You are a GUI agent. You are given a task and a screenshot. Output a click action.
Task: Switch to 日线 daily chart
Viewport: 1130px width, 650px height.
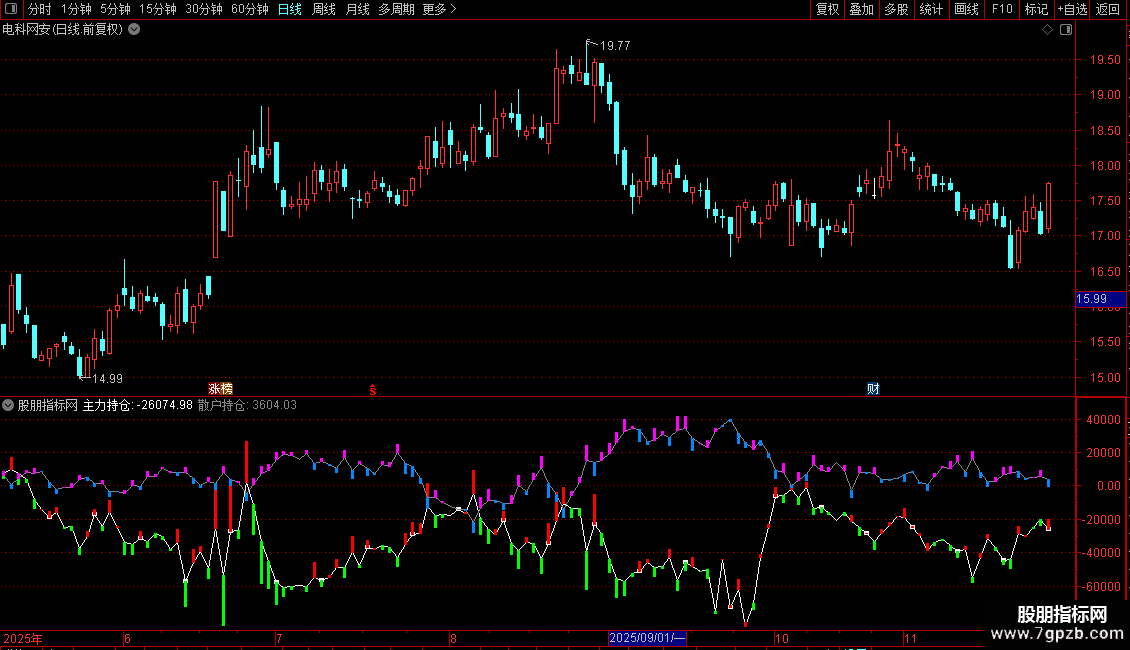pyautogui.click(x=290, y=9)
